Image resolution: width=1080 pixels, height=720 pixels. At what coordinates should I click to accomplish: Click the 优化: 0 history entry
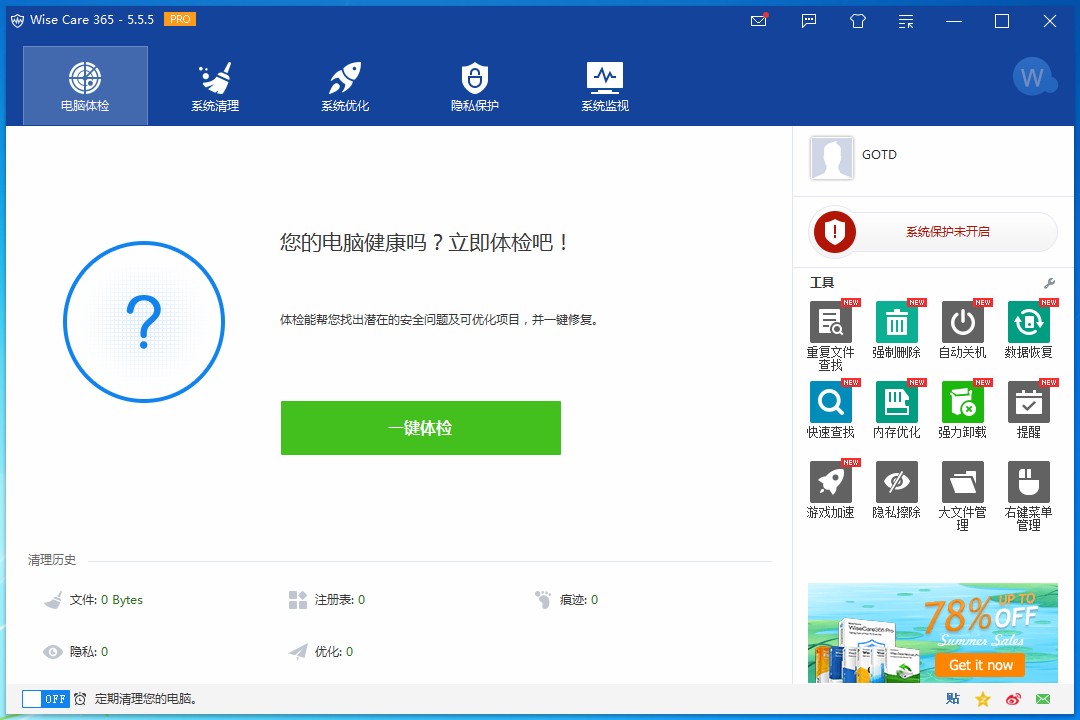(321, 651)
